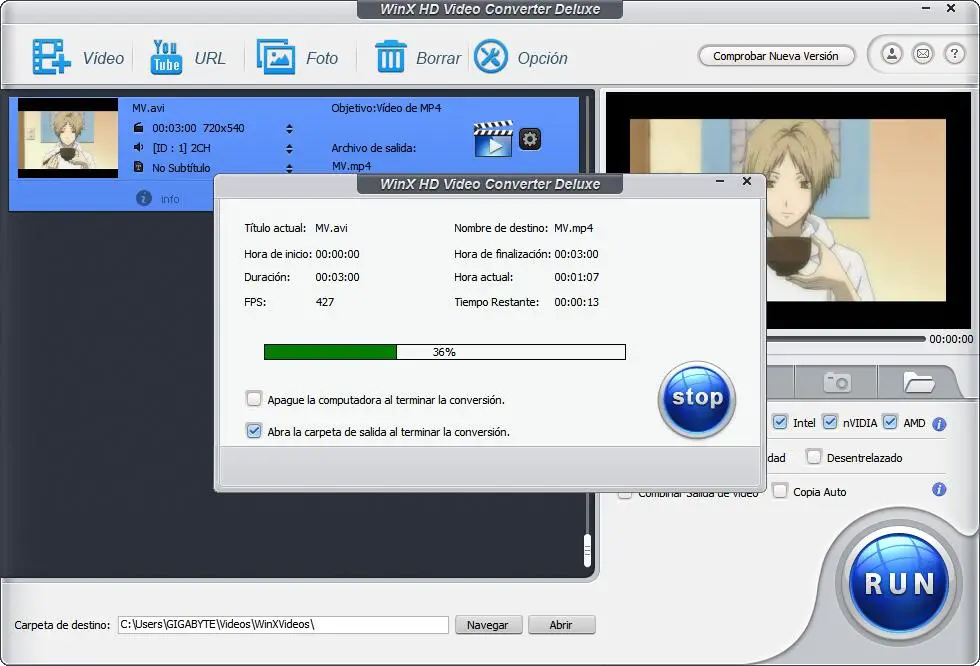980x666 pixels.
Task: Click the Borrar trash can icon
Action: pos(391,57)
